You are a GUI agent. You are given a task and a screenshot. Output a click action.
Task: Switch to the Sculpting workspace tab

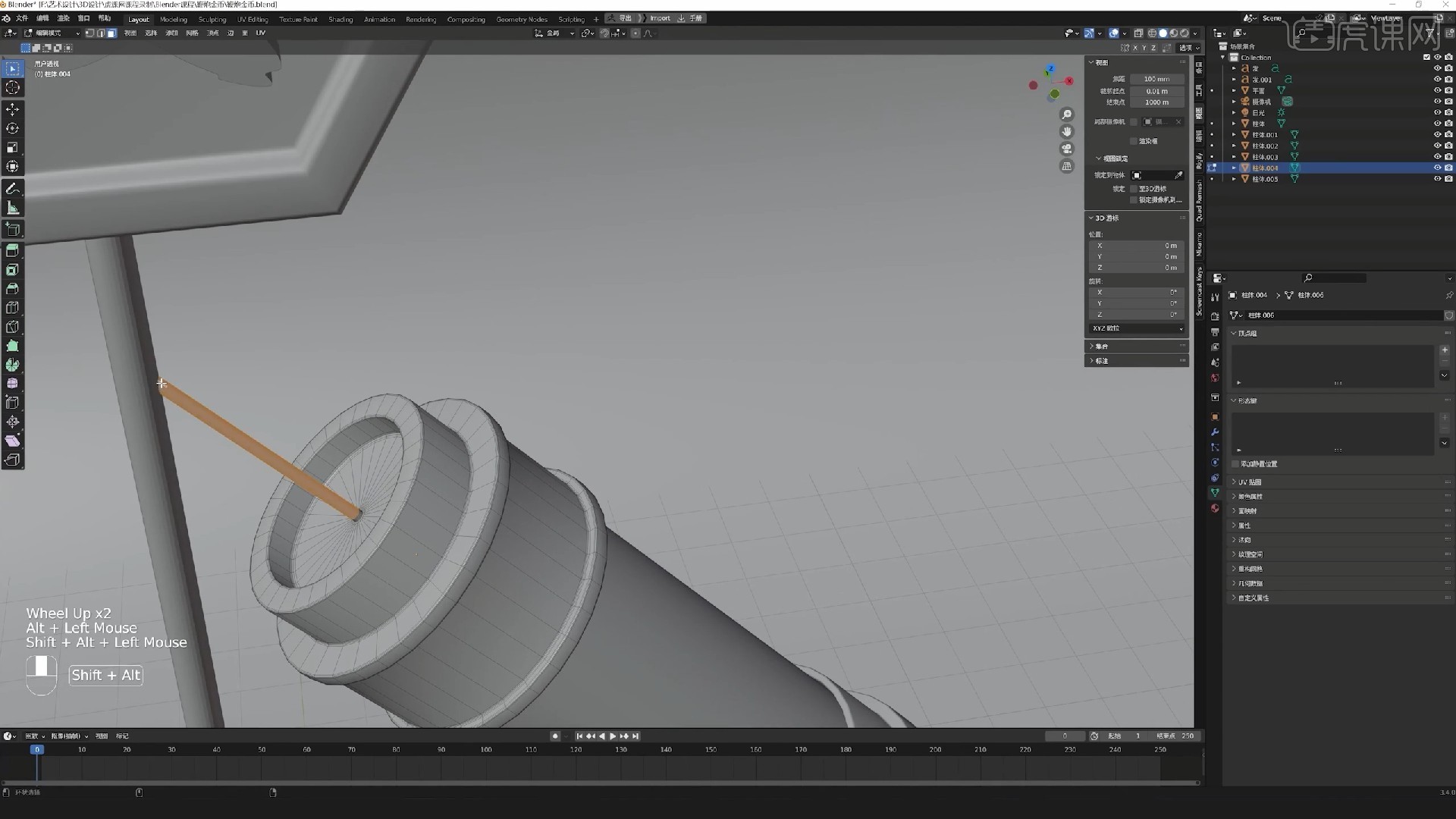click(x=212, y=20)
